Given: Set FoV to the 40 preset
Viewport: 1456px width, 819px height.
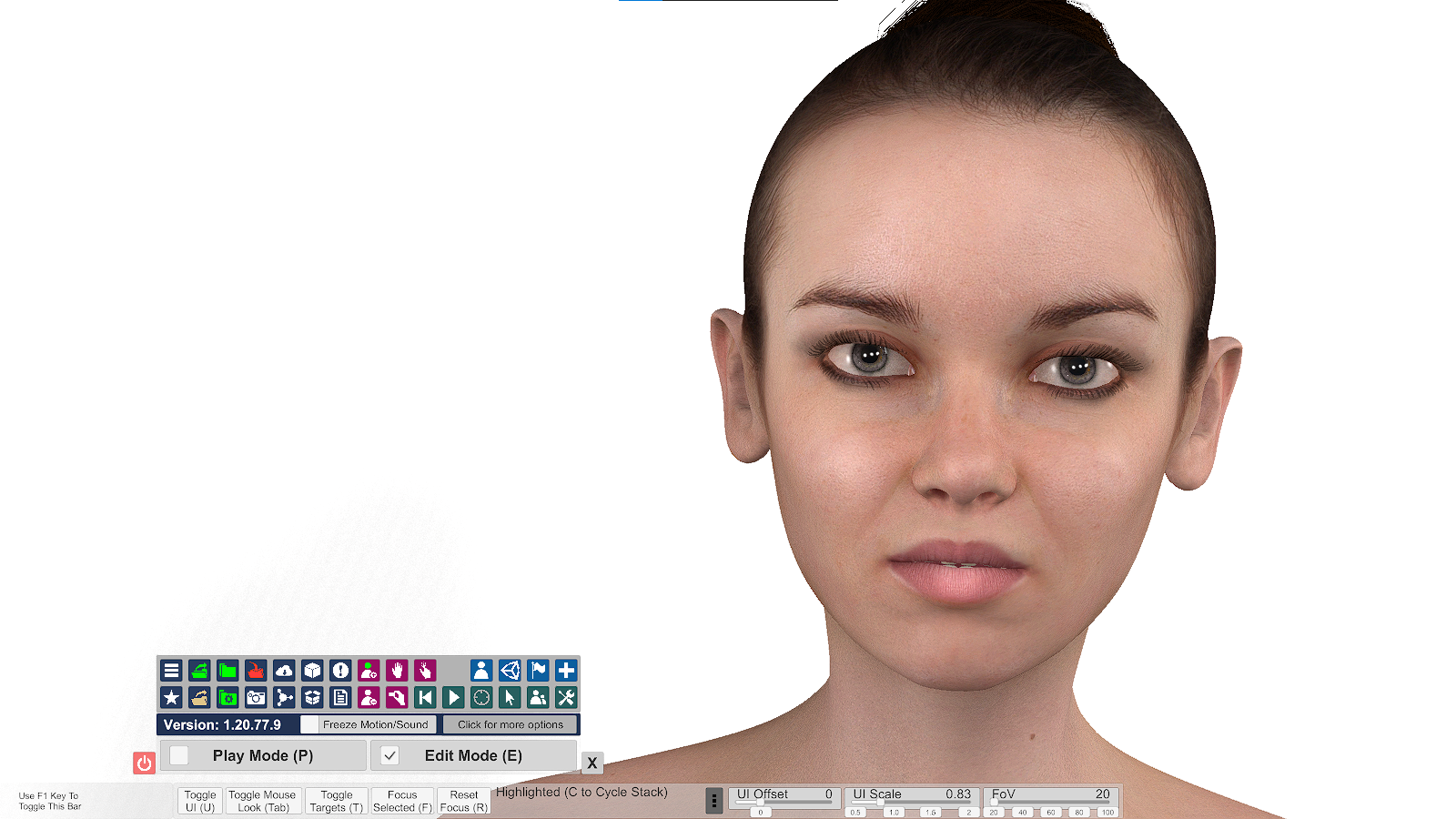Looking at the screenshot, I should coord(1023,813).
